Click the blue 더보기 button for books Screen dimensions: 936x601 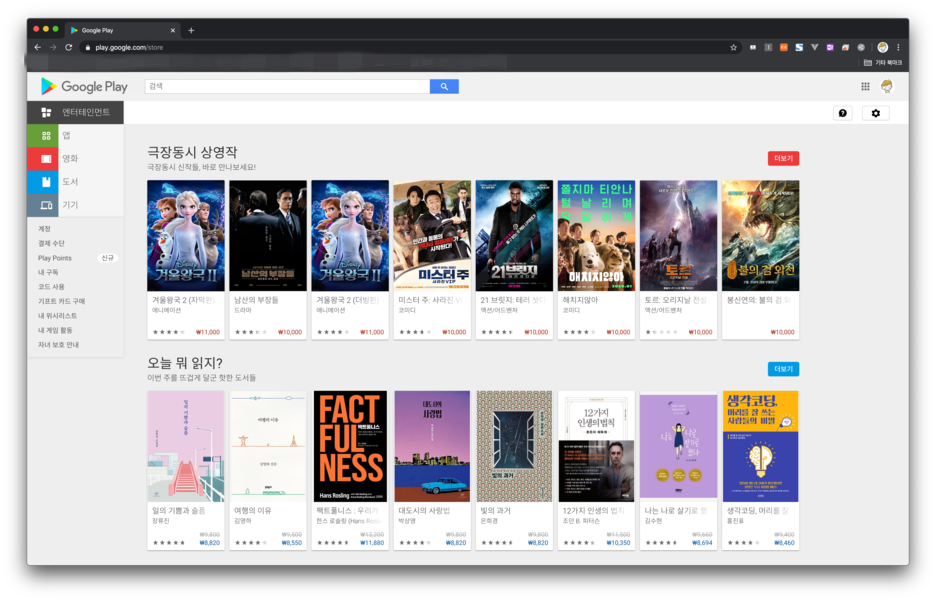[x=783, y=369]
